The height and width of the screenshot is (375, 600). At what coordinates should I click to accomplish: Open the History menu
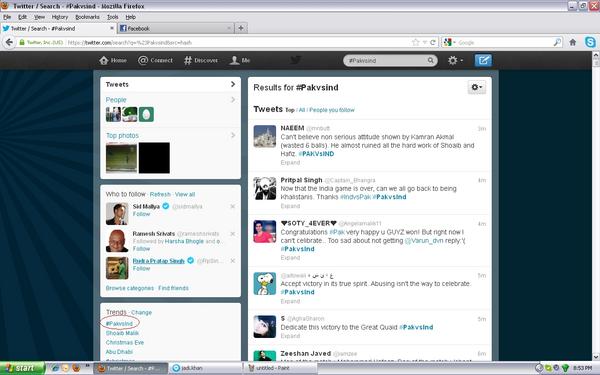pyautogui.click(x=60, y=17)
